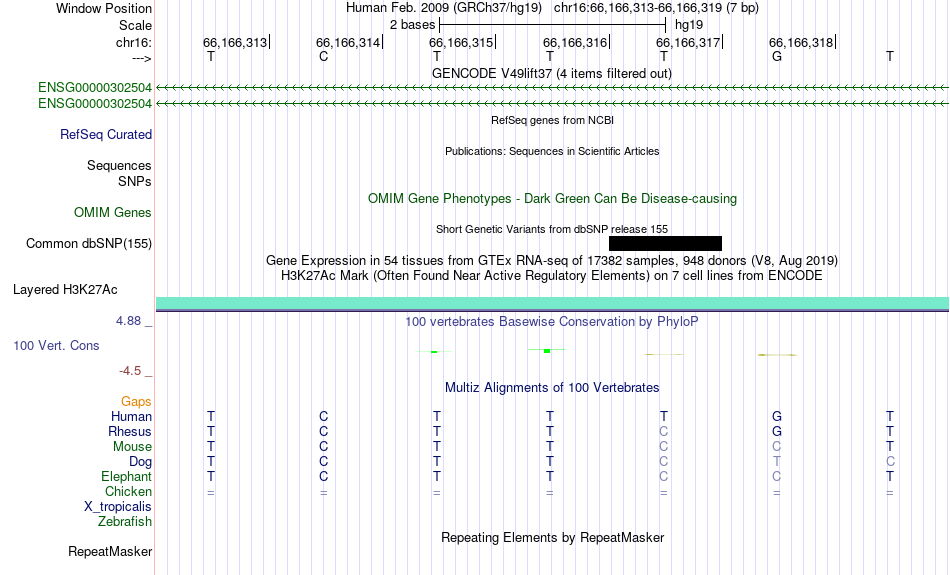The width and height of the screenshot is (950, 575).
Task: Click the 66,166,315 ruler position
Action: click(x=462, y=42)
